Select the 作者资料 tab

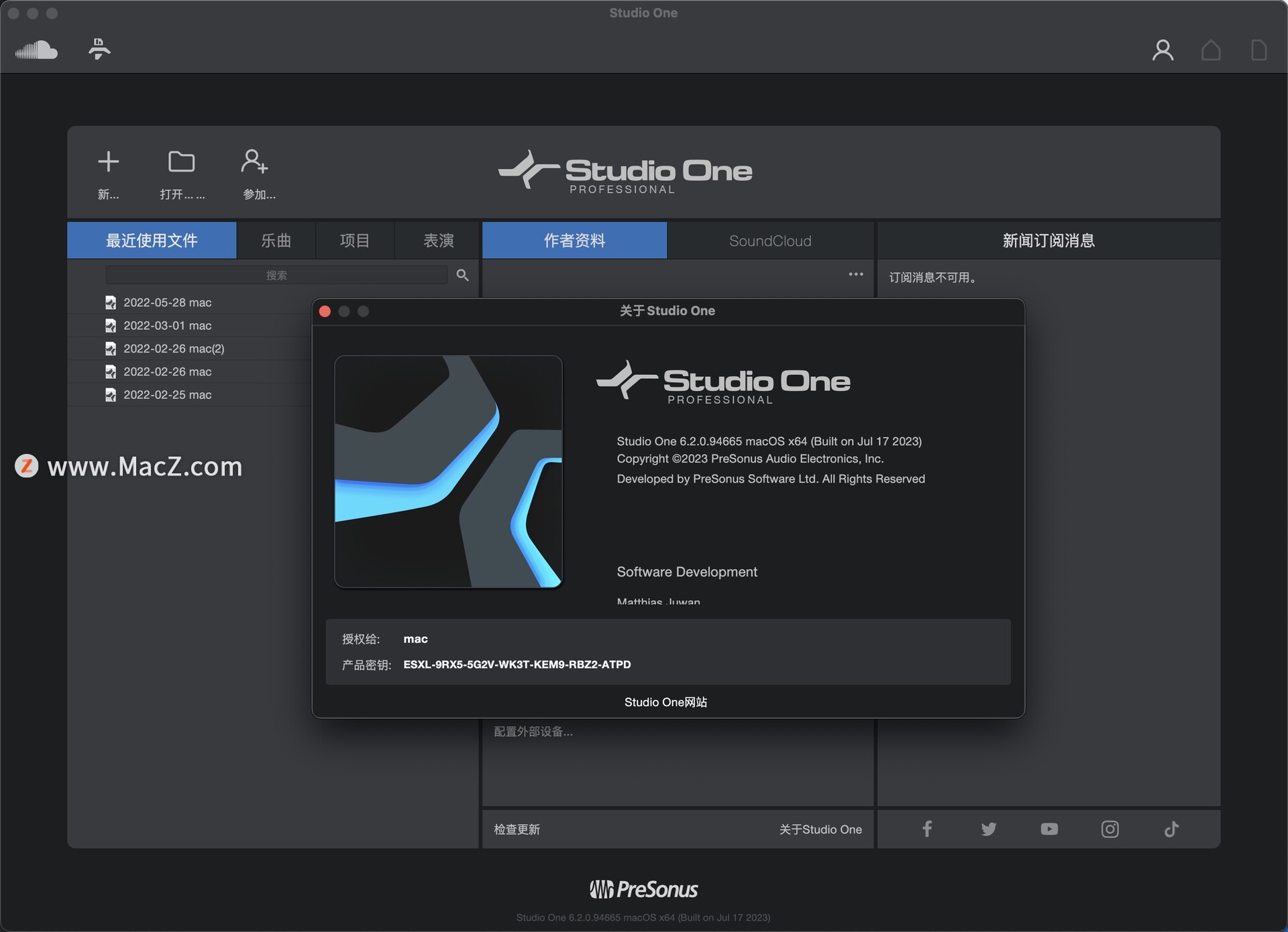pyautogui.click(x=574, y=240)
